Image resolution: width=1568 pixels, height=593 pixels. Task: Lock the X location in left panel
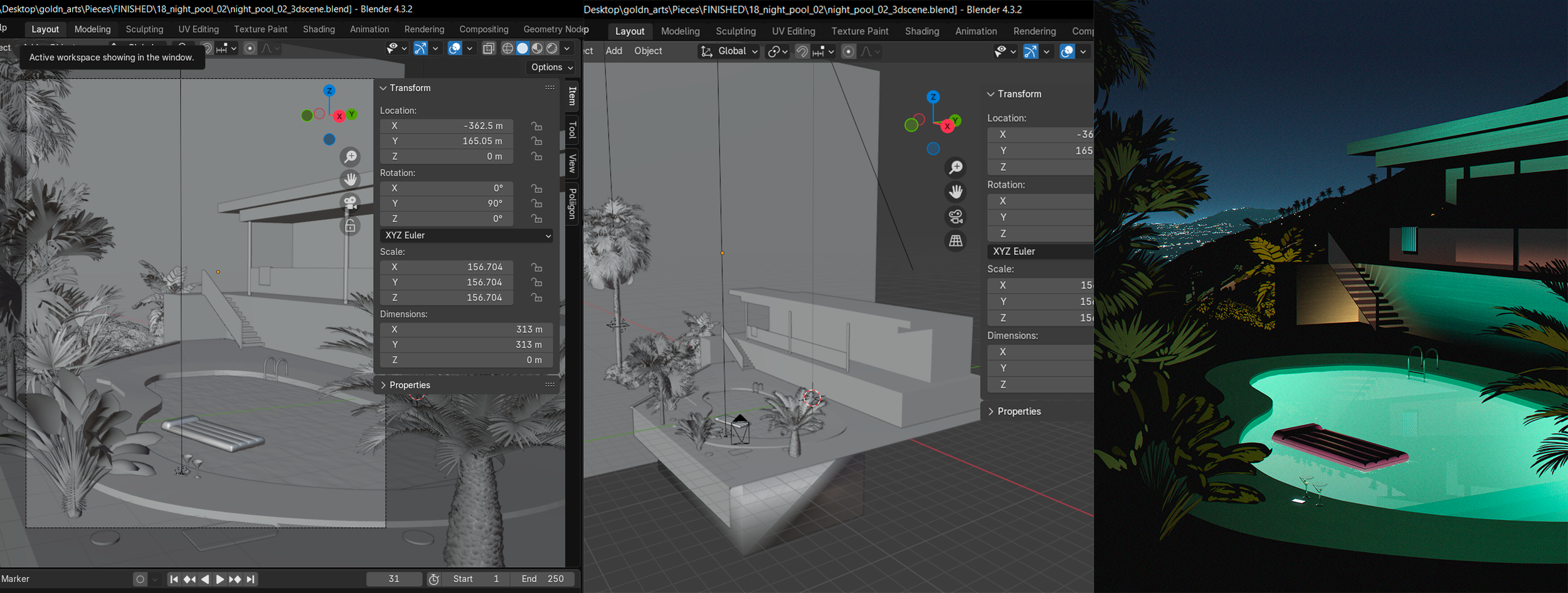point(537,126)
